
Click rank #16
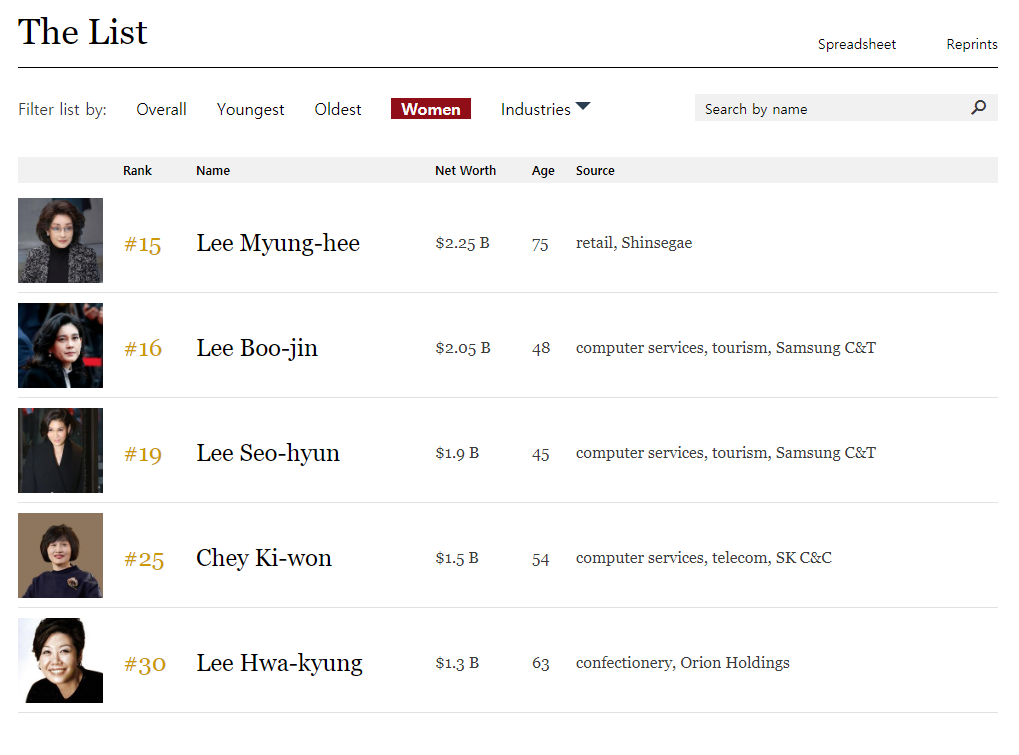coord(143,349)
